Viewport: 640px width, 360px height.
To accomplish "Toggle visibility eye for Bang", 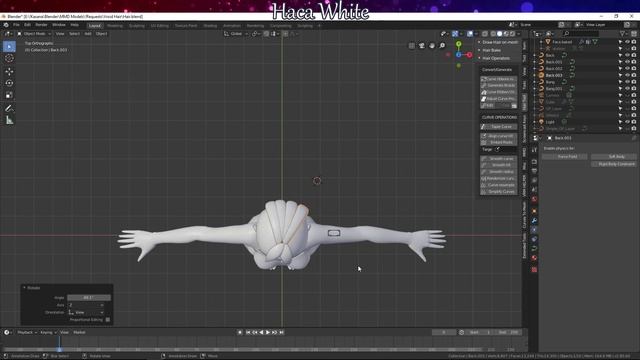I will (x=627, y=82).
